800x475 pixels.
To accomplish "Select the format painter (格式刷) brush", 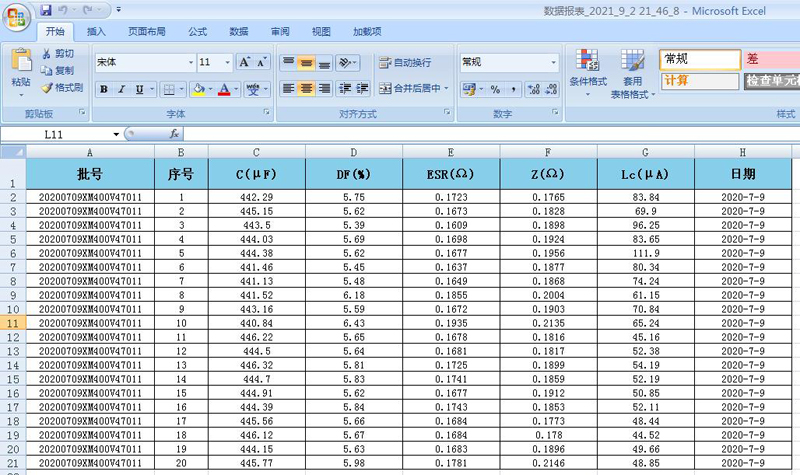I will pyautogui.click(x=47, y=87).
